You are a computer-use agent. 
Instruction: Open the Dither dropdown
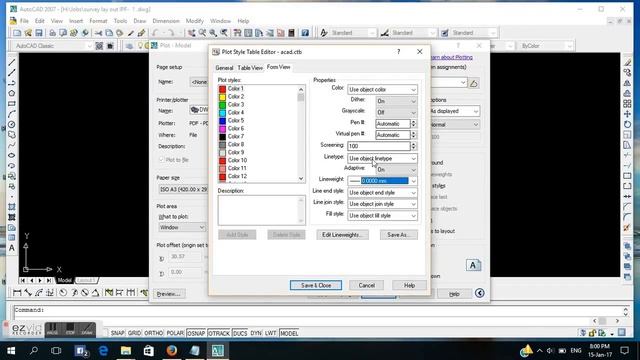click(x=396, y=101)
